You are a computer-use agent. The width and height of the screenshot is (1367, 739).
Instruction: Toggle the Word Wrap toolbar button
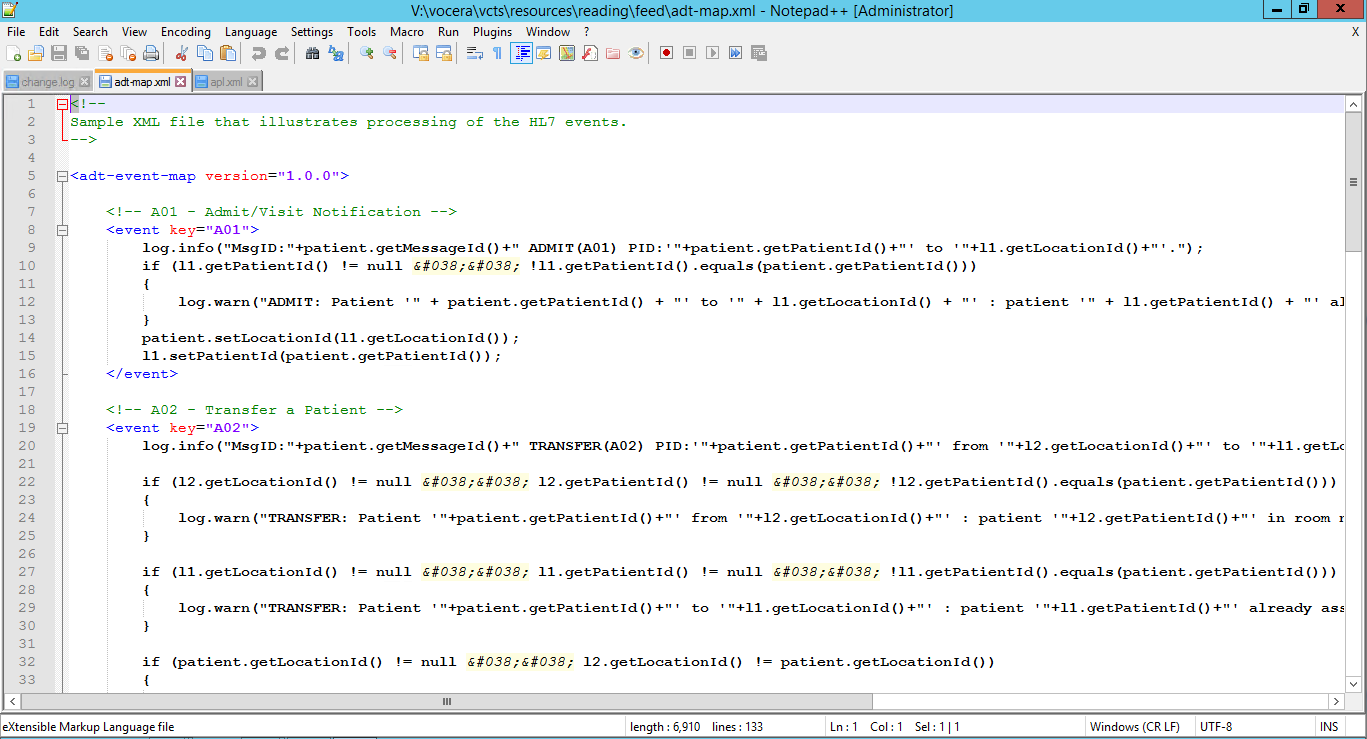[x=475, y=53]
